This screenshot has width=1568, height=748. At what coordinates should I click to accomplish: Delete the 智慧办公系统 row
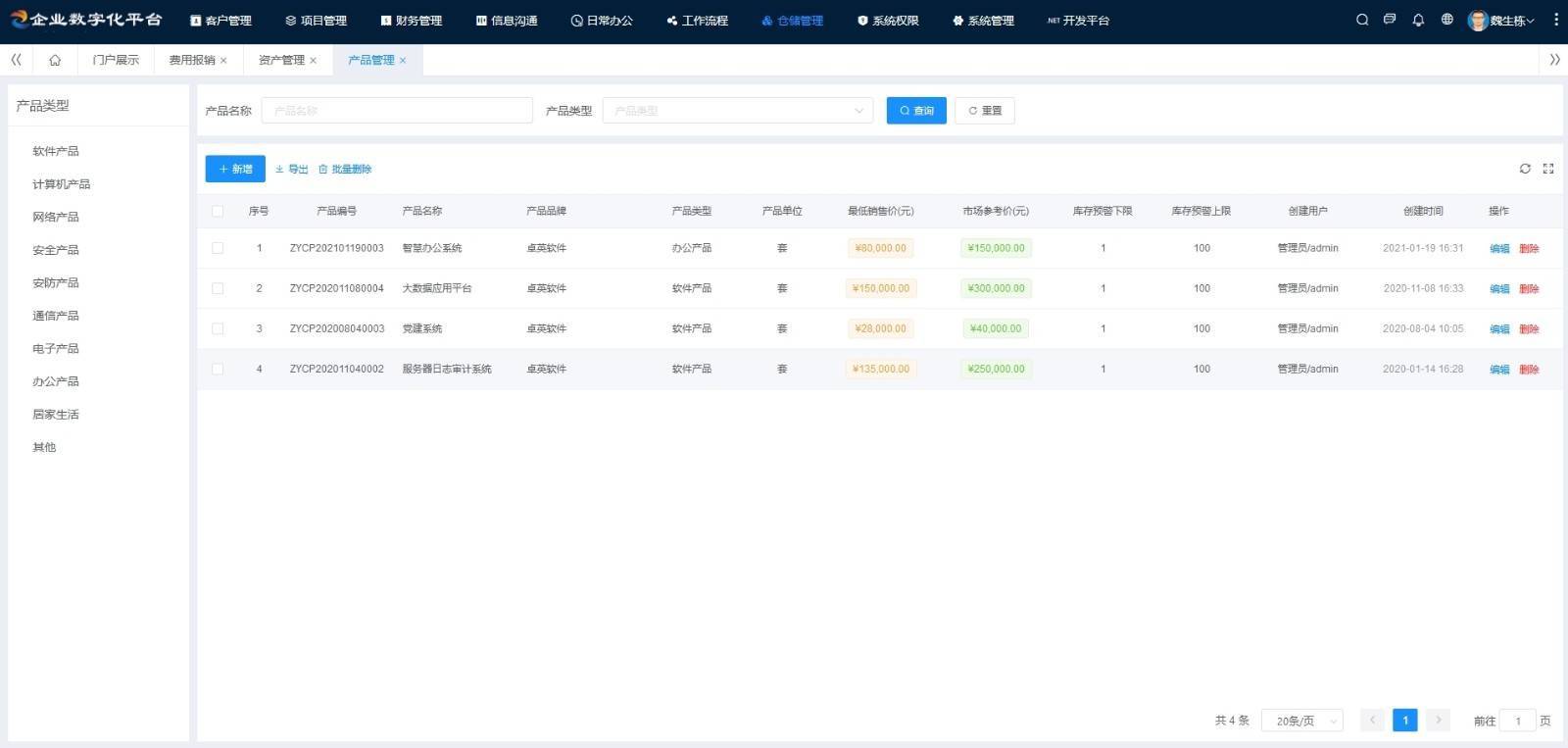[1529, 249]
